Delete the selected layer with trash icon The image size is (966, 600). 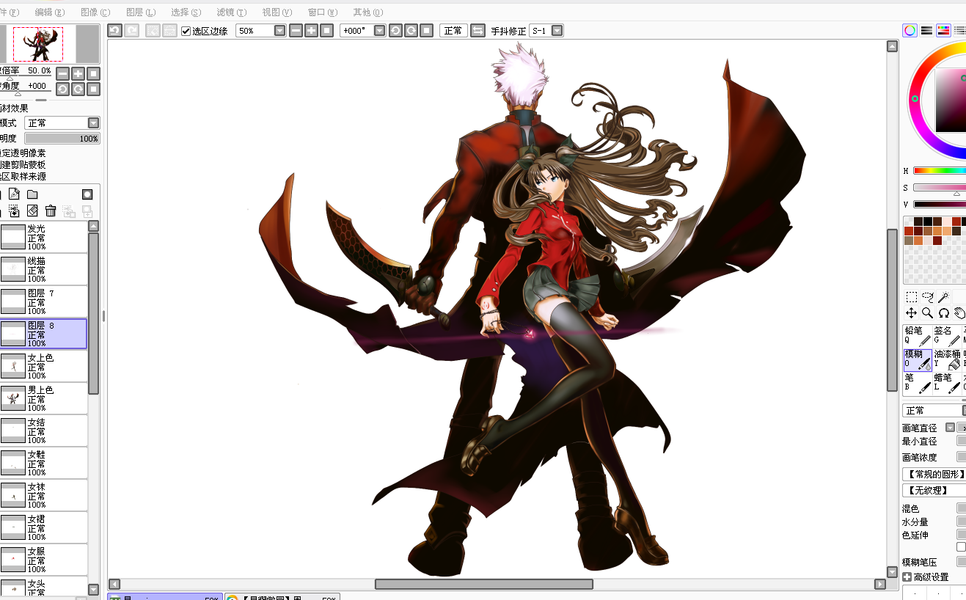coord(51,211)
